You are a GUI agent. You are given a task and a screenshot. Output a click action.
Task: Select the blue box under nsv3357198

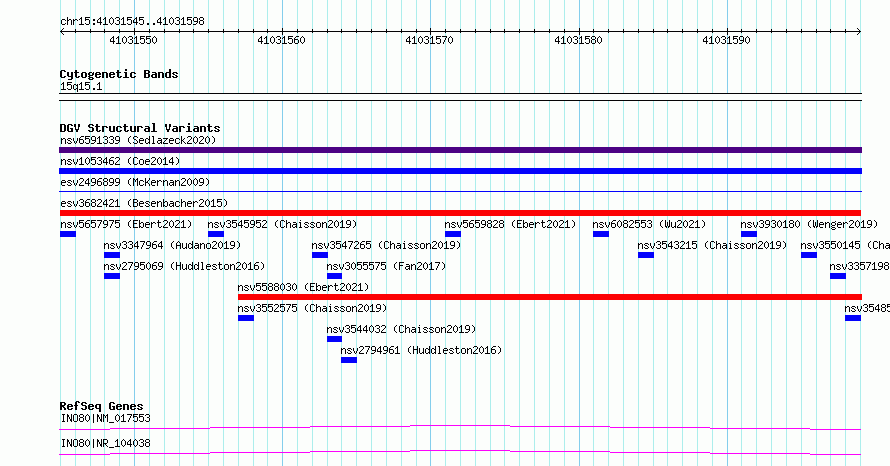[x=838, y=276]
